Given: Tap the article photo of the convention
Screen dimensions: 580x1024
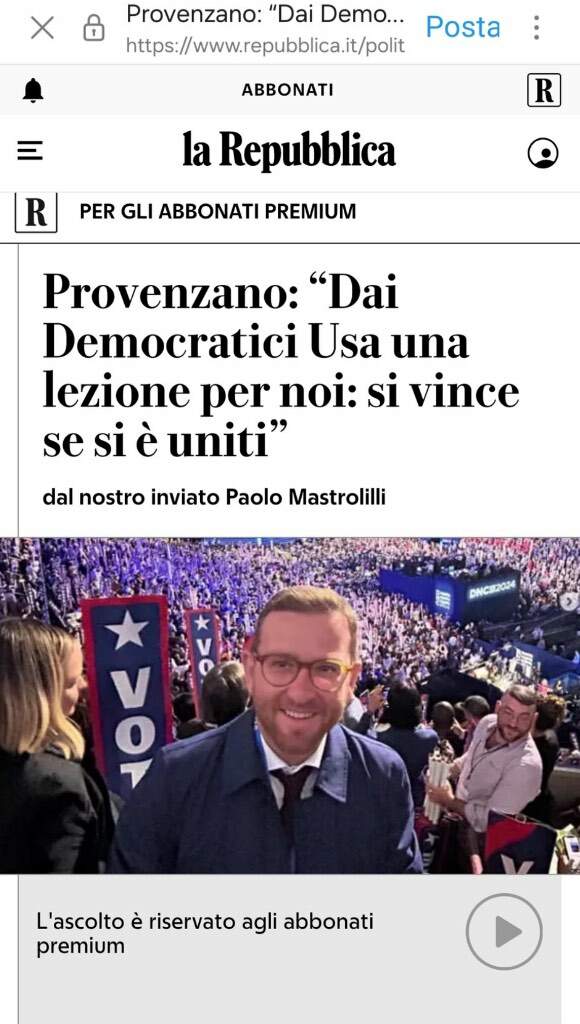Looking at the screenshot, I should (290, 705).
